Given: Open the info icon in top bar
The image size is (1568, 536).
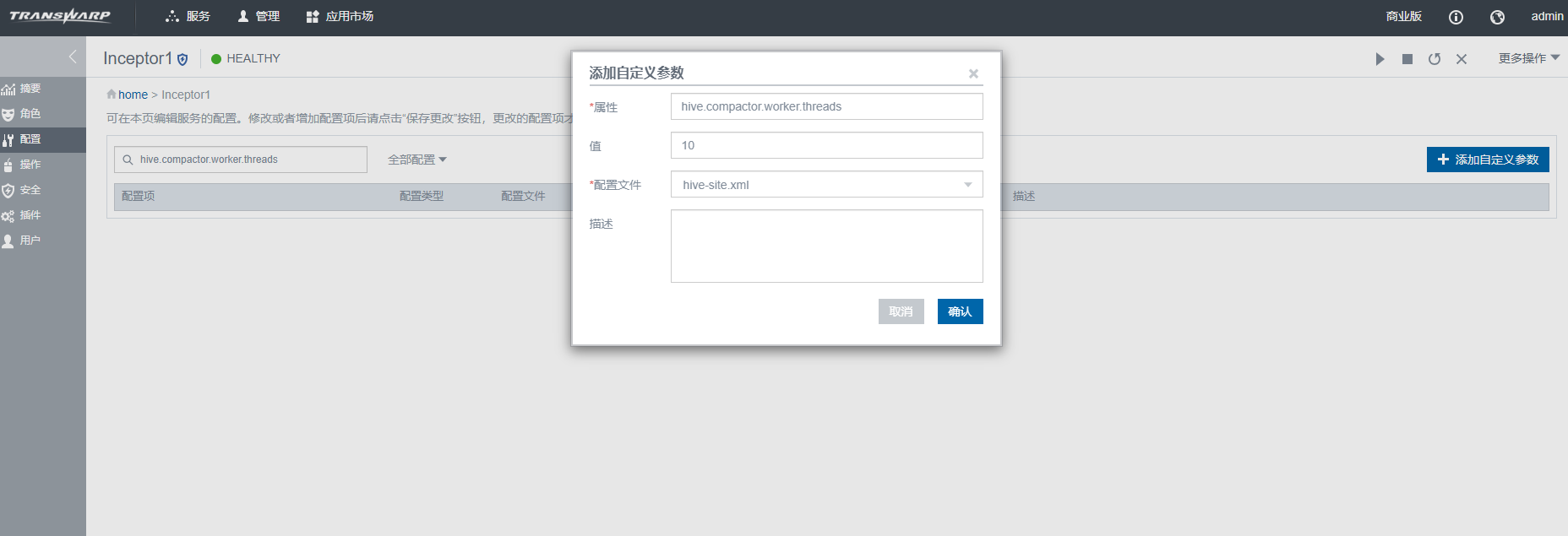Looking at the screenshot, I should point(1456,17).
